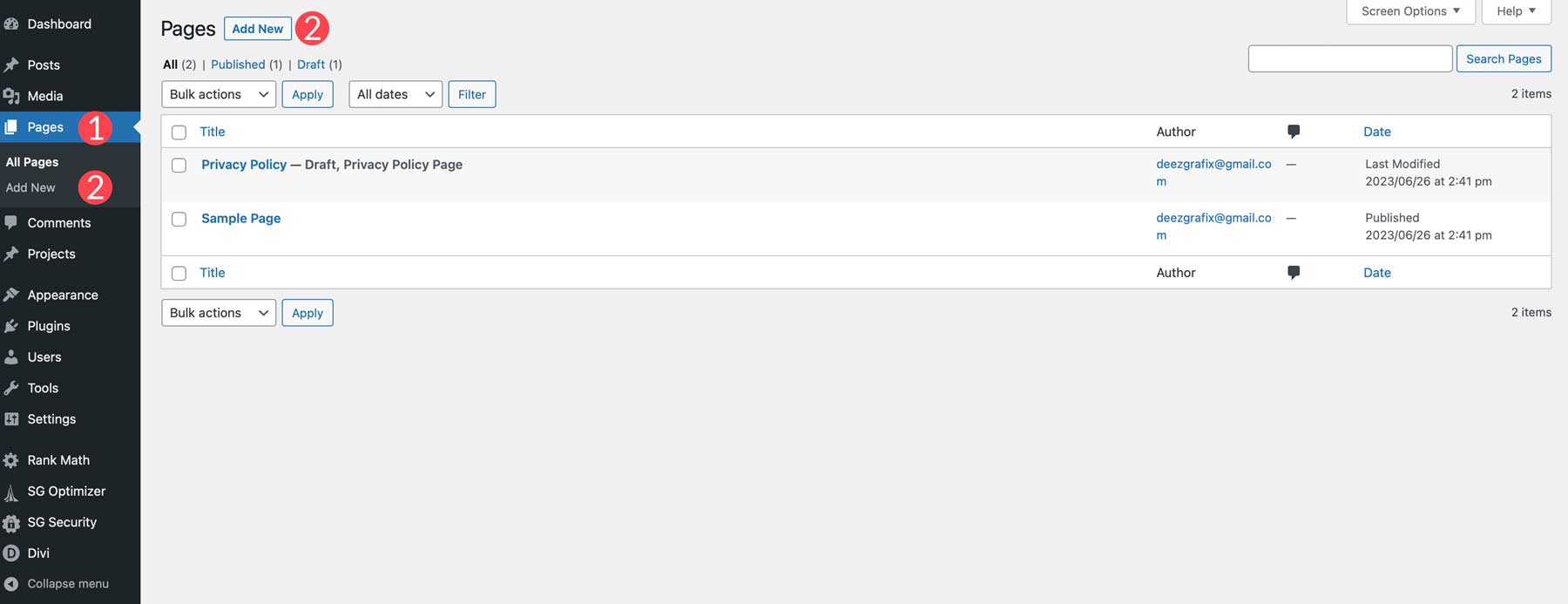The height and width of the screenshot is (604, 1568).
Task: Expand the Screen Options panel
Action: [1409, 10]
